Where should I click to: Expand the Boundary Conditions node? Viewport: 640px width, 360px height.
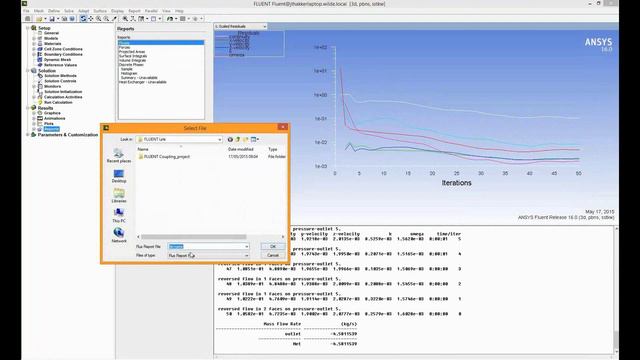pyautogui.click(x=34, y=54)
